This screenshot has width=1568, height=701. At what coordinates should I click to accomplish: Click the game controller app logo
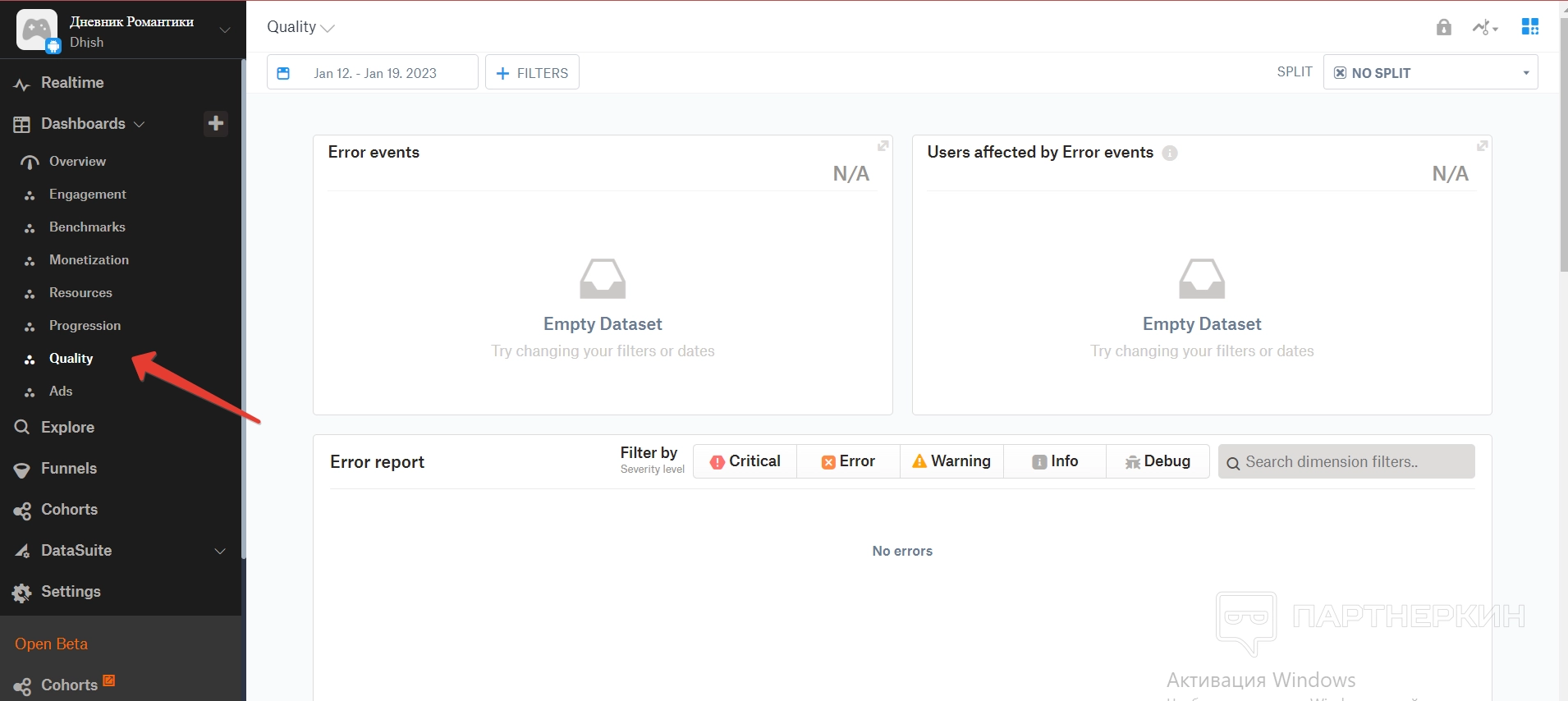pyautogui.click(x=37, y=30)
